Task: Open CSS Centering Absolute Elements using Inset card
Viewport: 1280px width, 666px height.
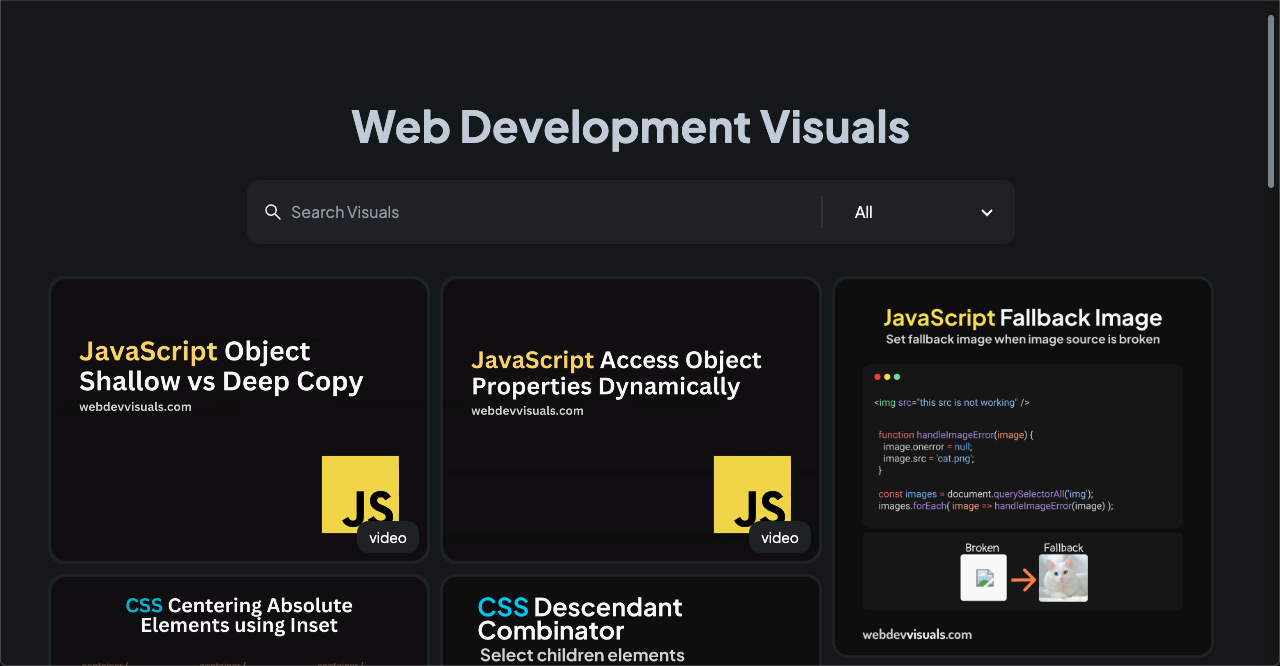Action: [239, 620]
